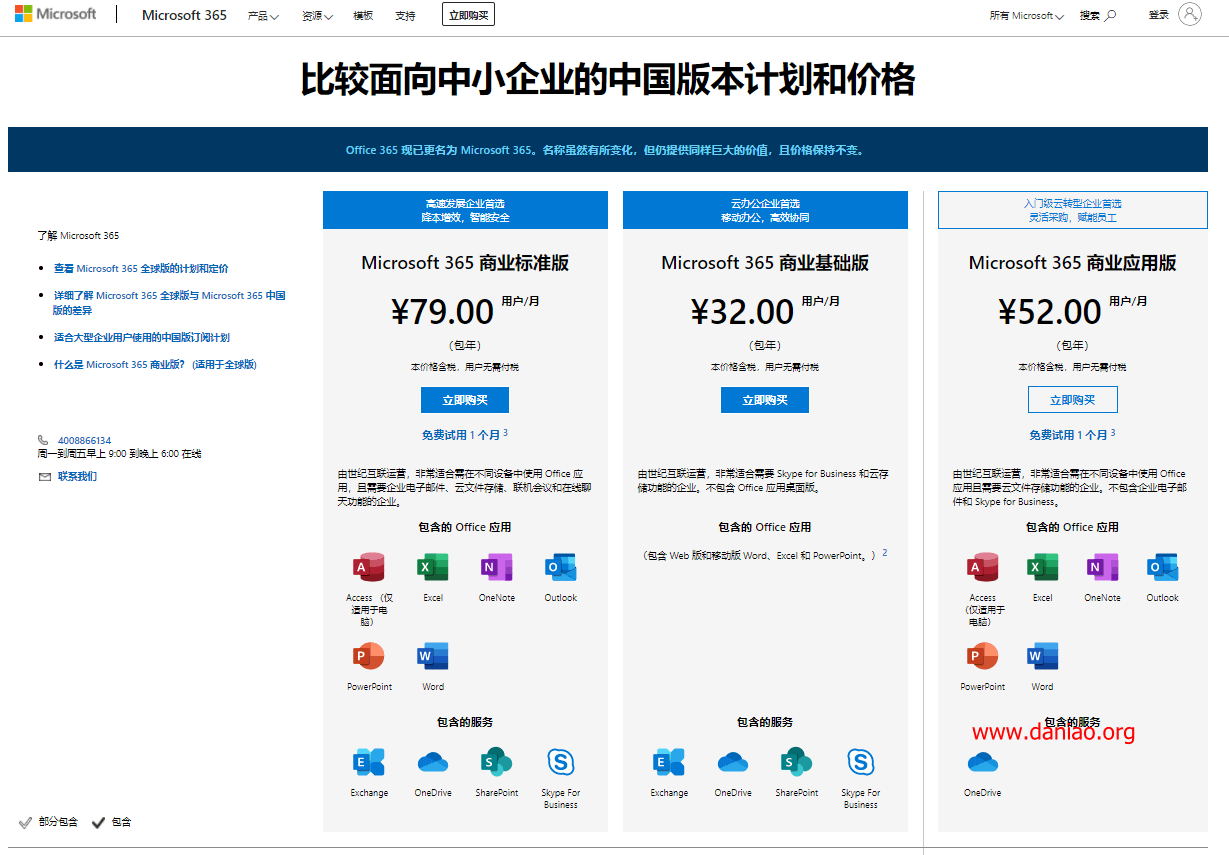Click the PowerPoint icon in 商业标准版 plan
This screenshot has height=855, width=1229.
point(369,656)
